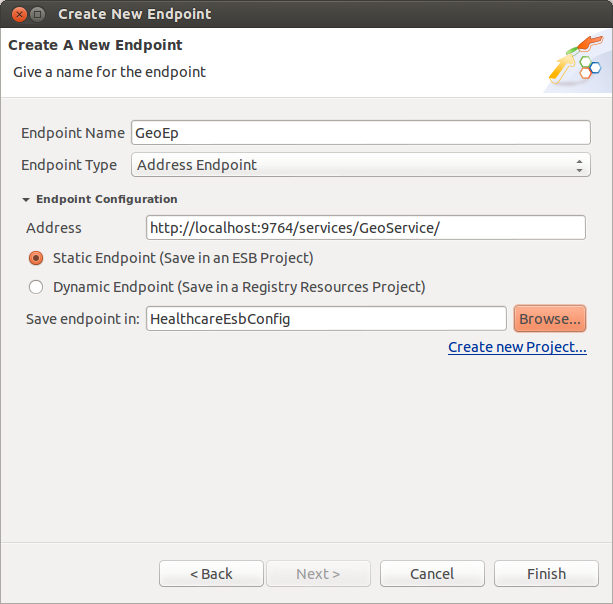
Task: Click the Save endpoint in text field
Action: click(x=326, y=319)
